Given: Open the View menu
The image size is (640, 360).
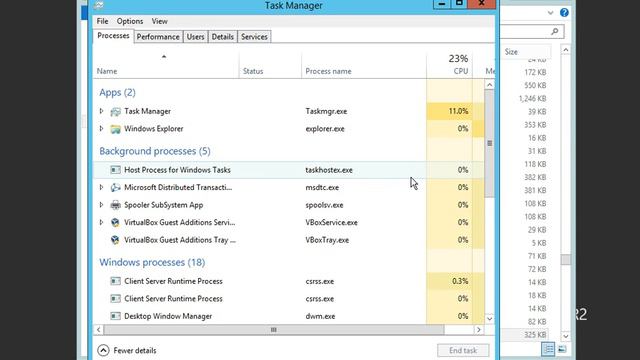Looking at the screenshot, I should 160,21.
